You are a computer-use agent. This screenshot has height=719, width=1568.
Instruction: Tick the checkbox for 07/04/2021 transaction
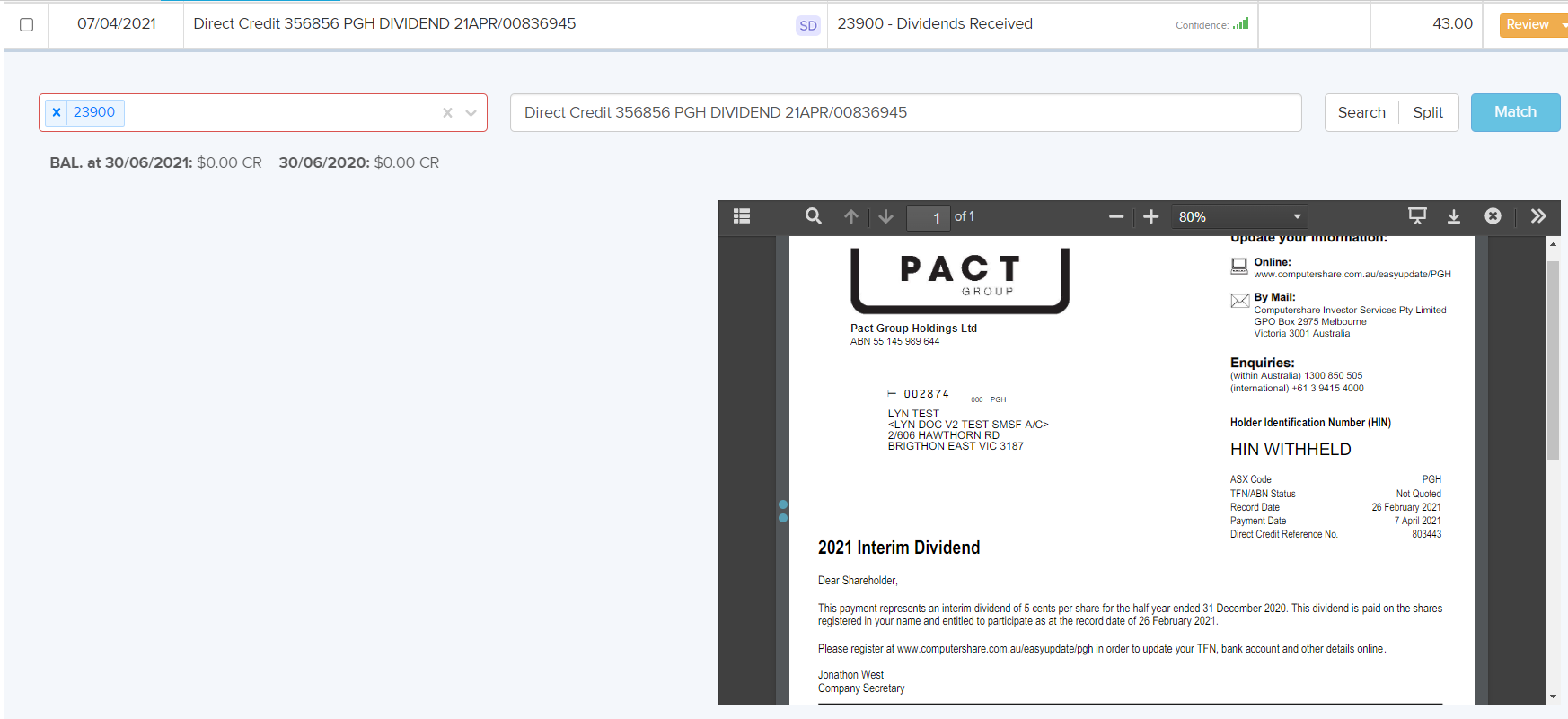point(27,25)
